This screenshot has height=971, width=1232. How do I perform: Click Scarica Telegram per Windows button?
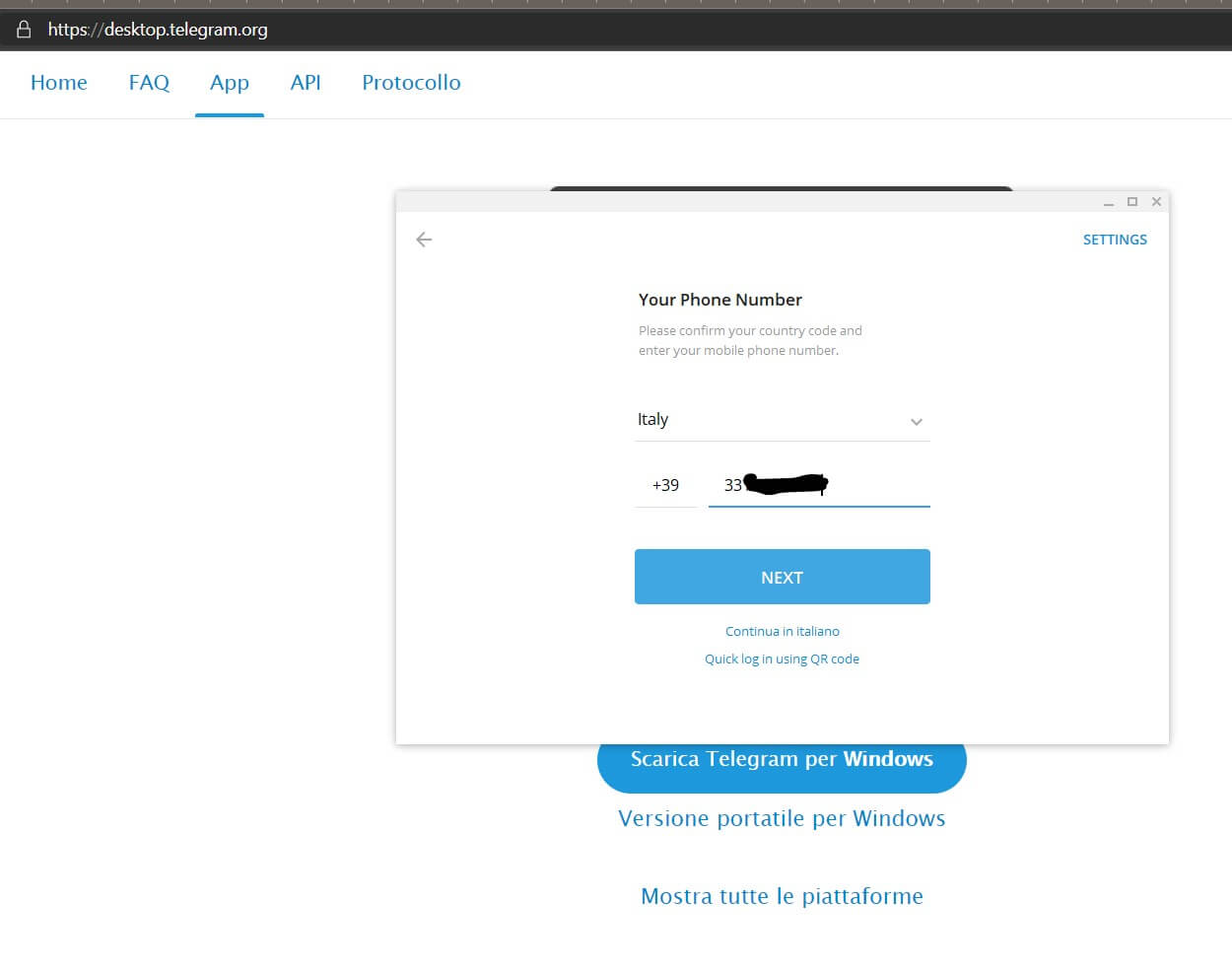782,767
